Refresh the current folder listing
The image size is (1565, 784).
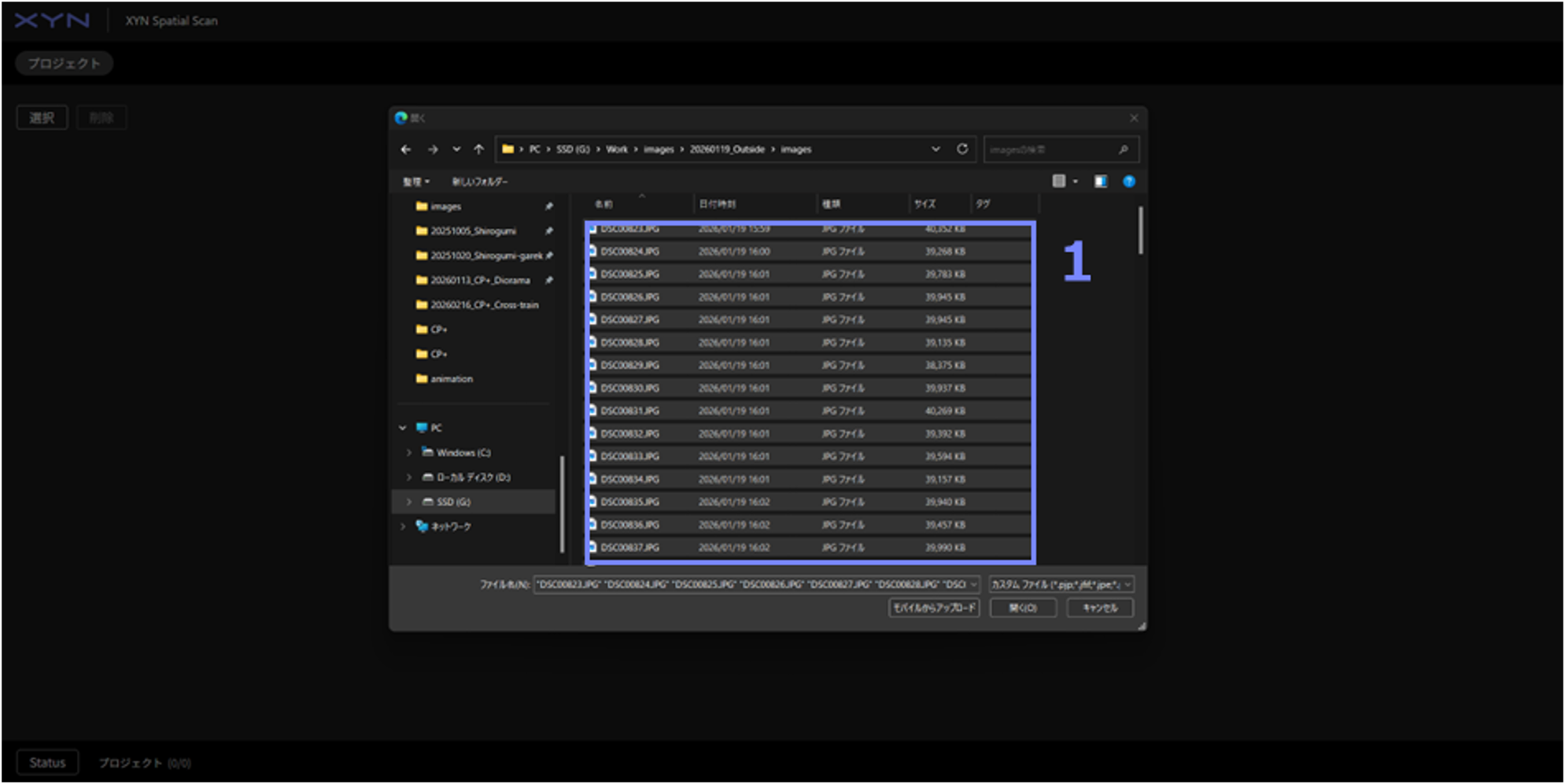pos(962,149)
